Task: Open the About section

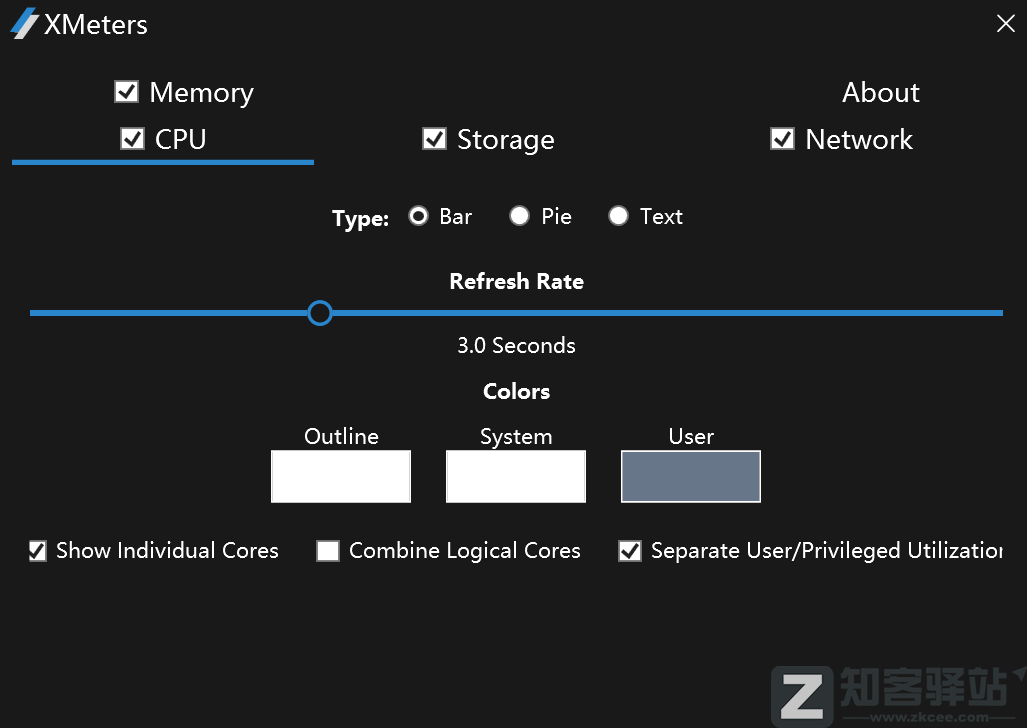Action: (880, 92)
